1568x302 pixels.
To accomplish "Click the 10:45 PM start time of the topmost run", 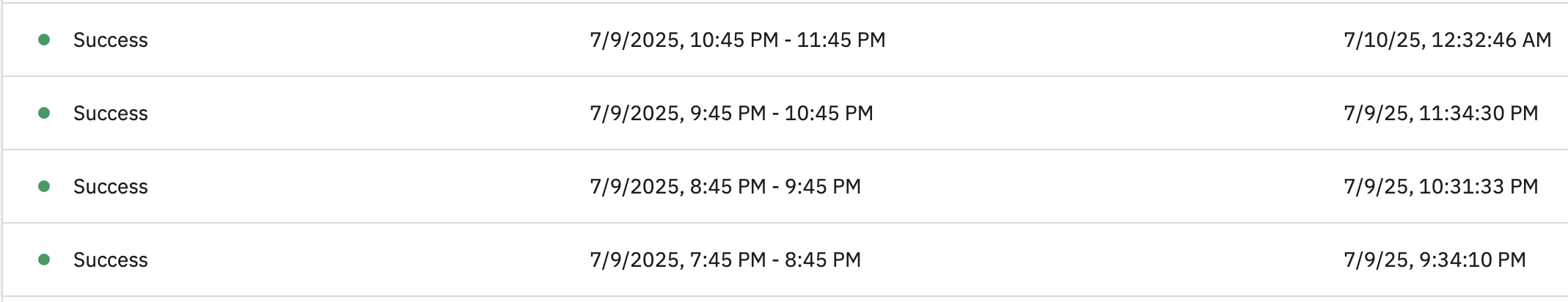I will pyautogui.click(x=734, y=40).
